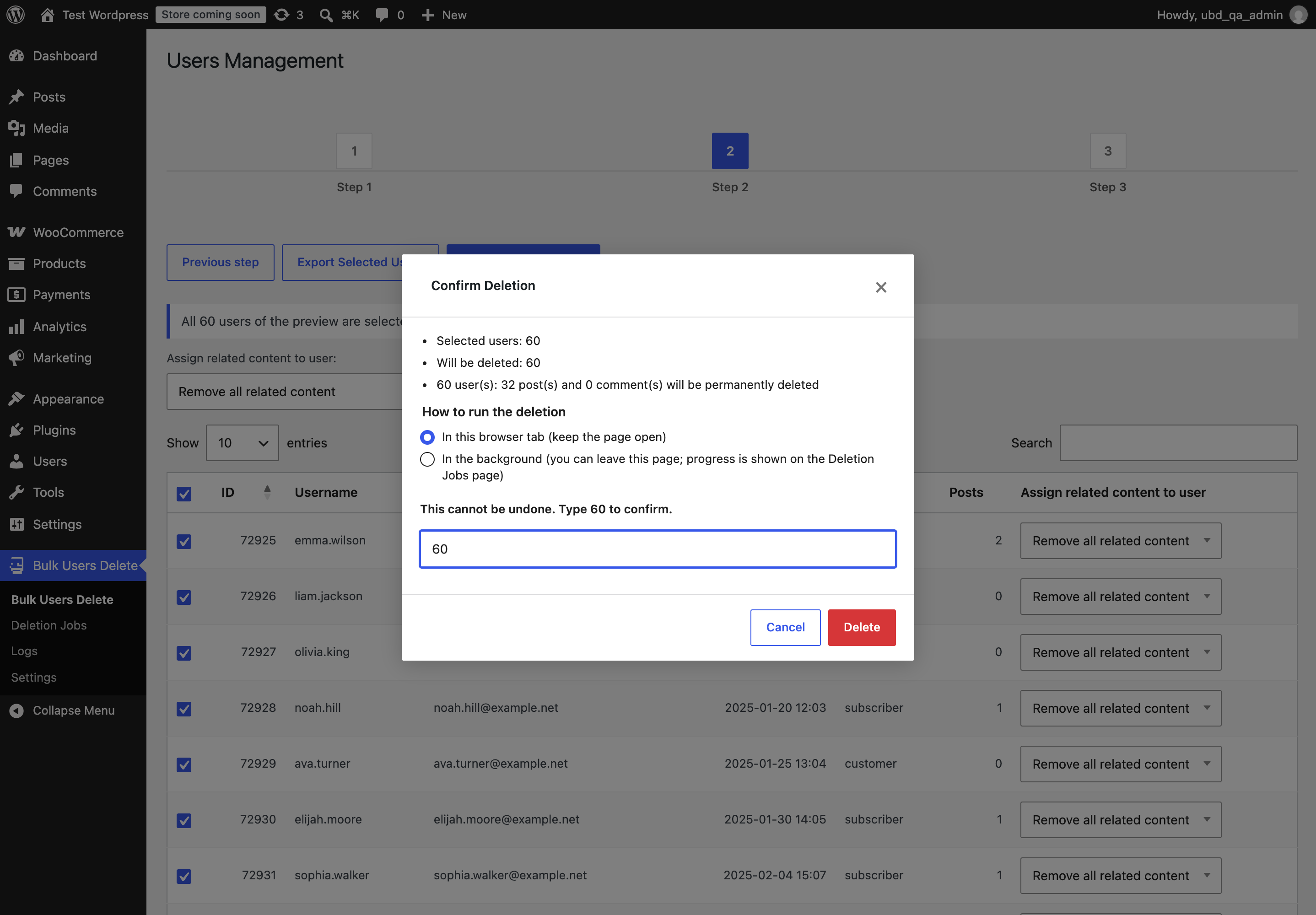Uncheck the sophia.walker row checkbox

184,876
